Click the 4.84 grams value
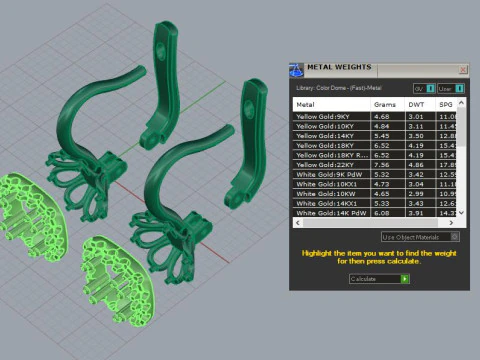480x360 pixels. tap(381, 126)
